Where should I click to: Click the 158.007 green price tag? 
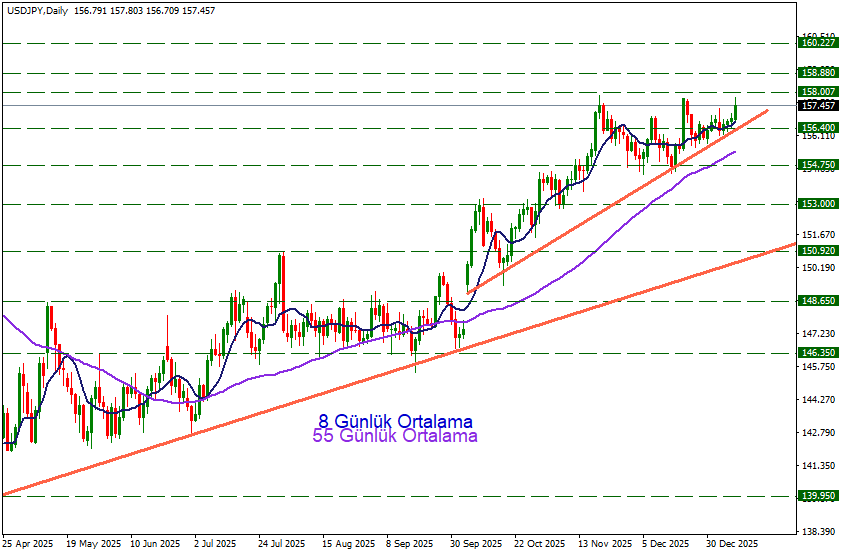818,91
